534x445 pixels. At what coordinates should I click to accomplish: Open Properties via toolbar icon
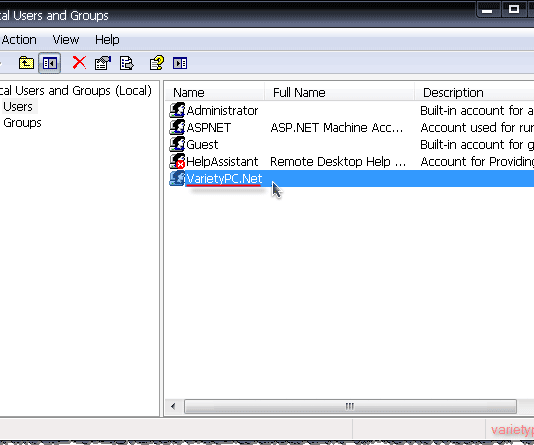tap(103, 63)
